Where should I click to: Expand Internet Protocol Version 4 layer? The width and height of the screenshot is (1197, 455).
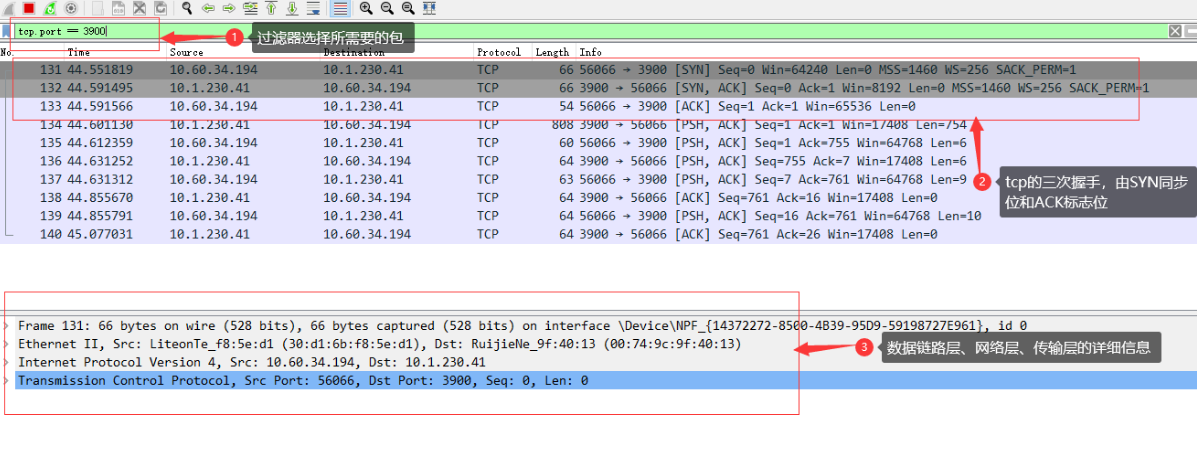7,362
